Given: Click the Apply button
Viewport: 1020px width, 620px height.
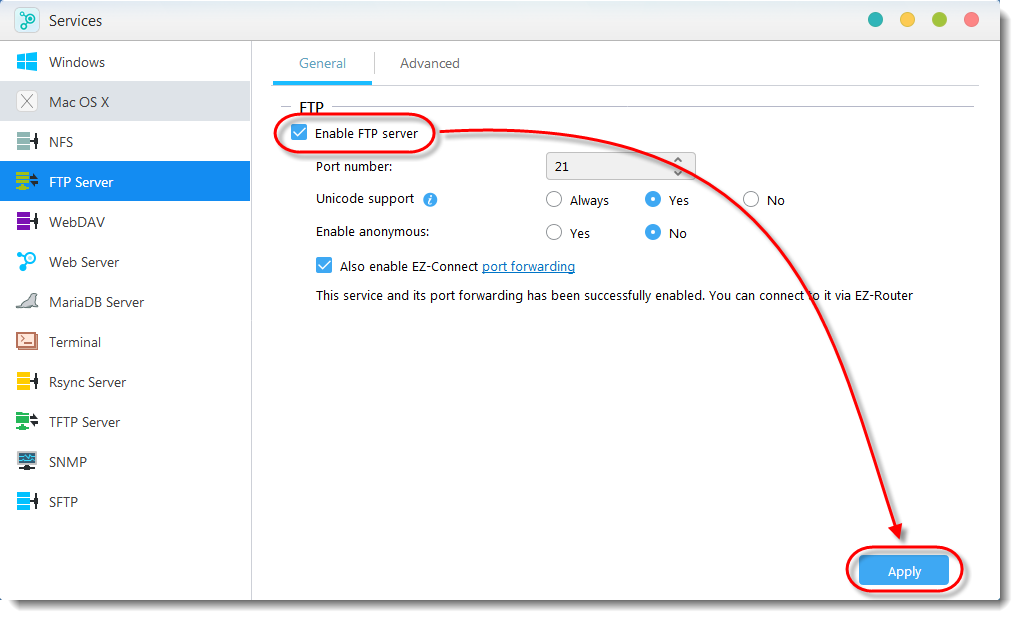Looking at the screenshot, I should [903, 570].
